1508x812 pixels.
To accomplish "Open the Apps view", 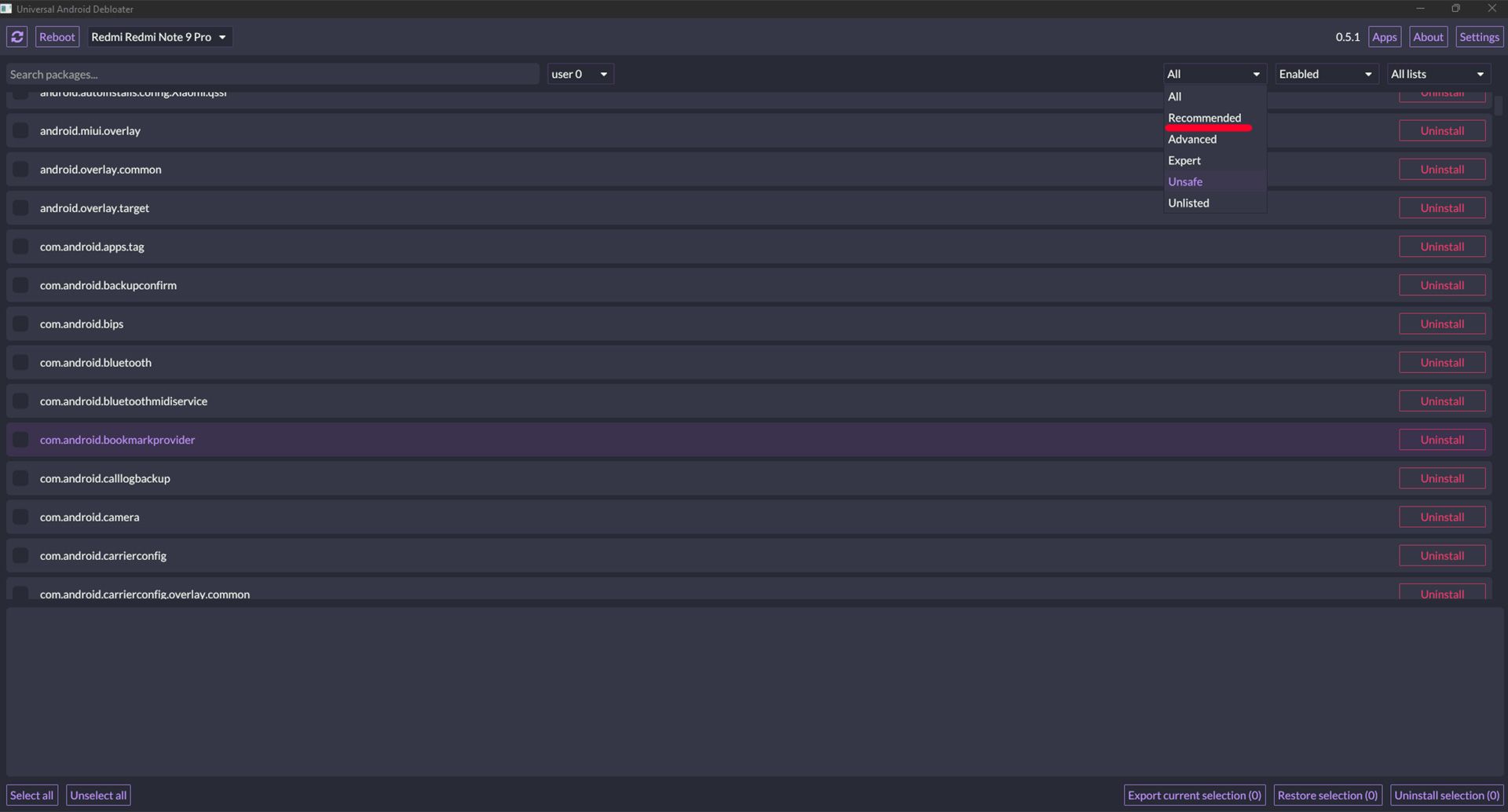I will (1384, 37).
